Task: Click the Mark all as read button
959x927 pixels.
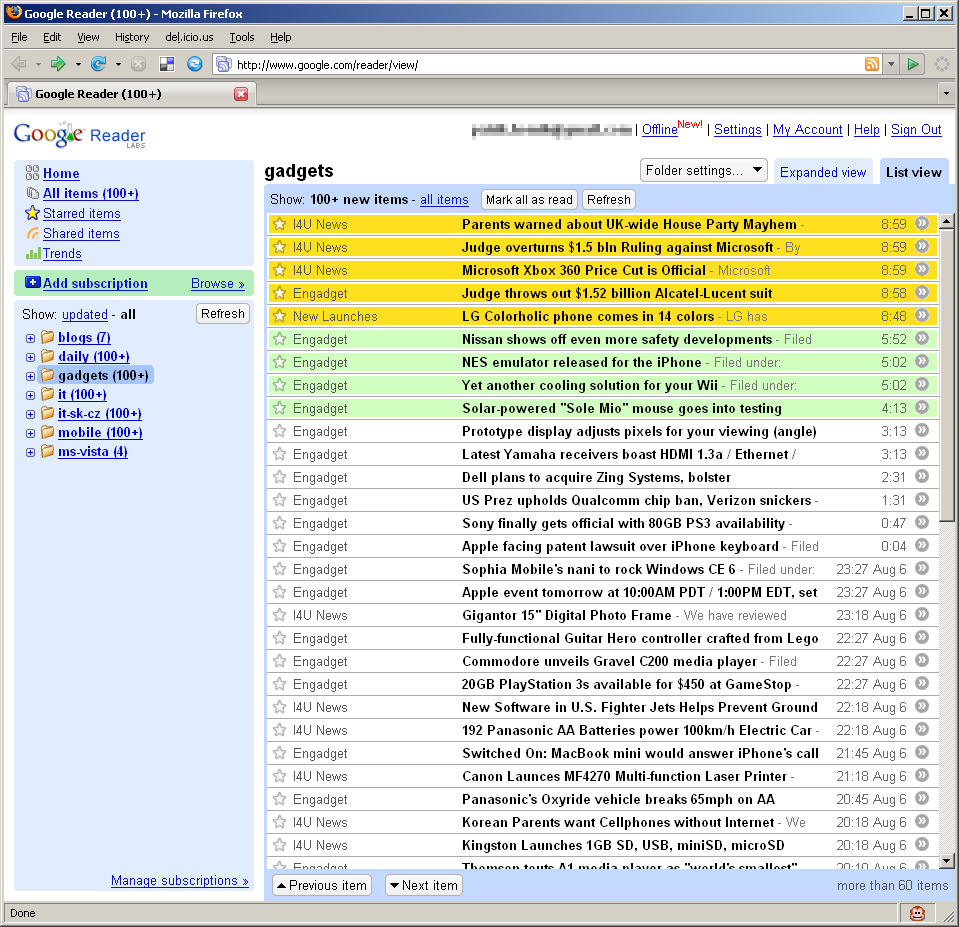Action: 529,199
